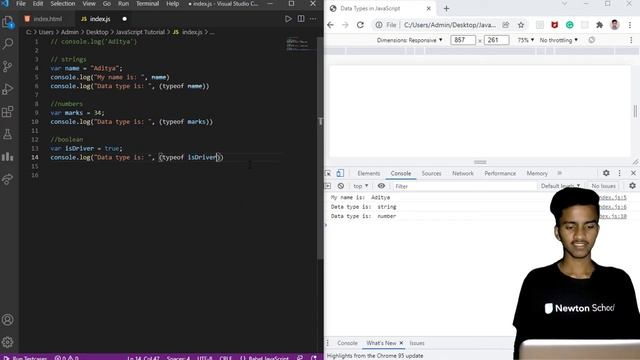Screen dimensions: 640x360
Task: Open the Chrome profile avatar
Action: tap(615, 25)
